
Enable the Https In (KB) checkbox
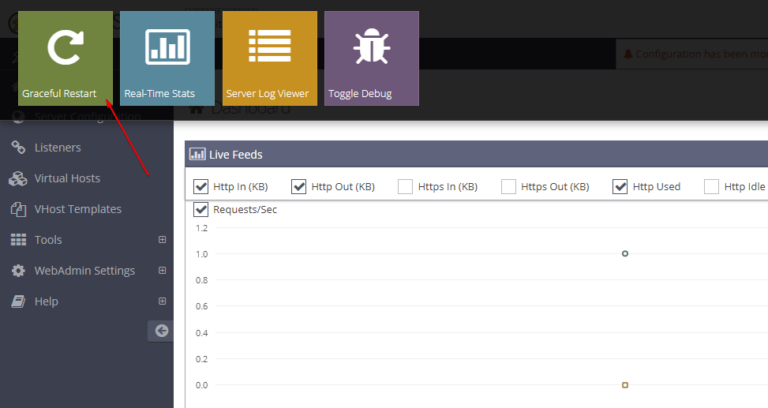click(405, 186)
